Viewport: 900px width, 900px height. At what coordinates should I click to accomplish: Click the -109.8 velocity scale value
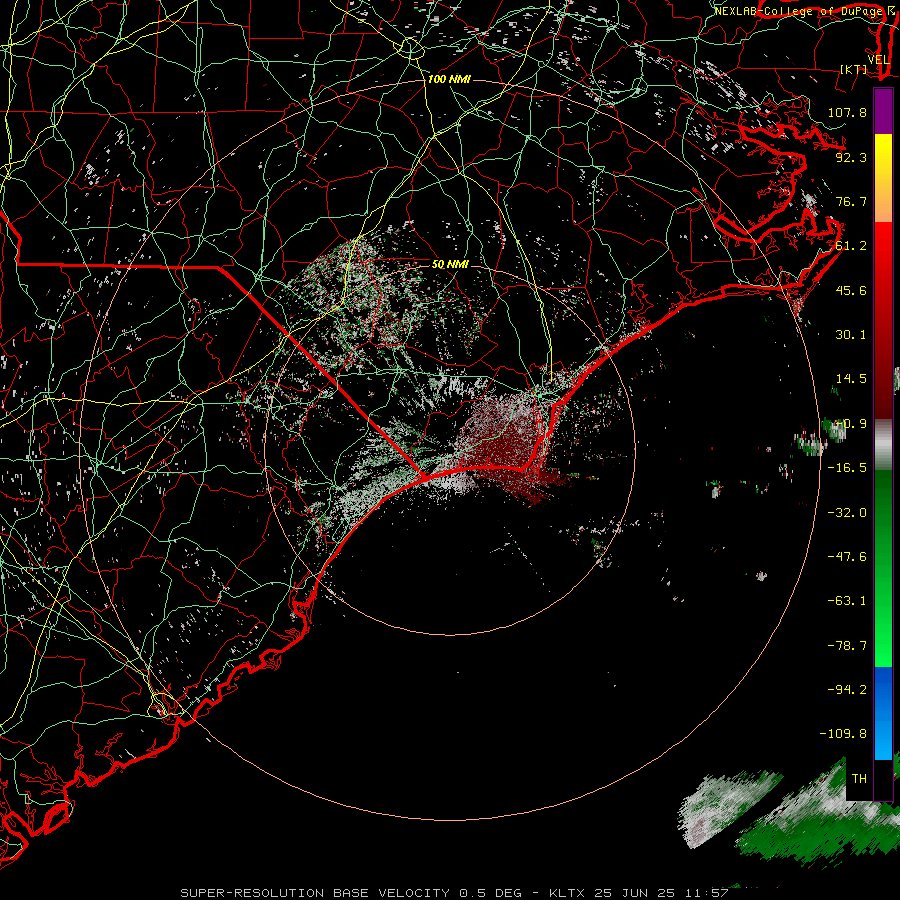pyautogui.click(x=843, y=734)
